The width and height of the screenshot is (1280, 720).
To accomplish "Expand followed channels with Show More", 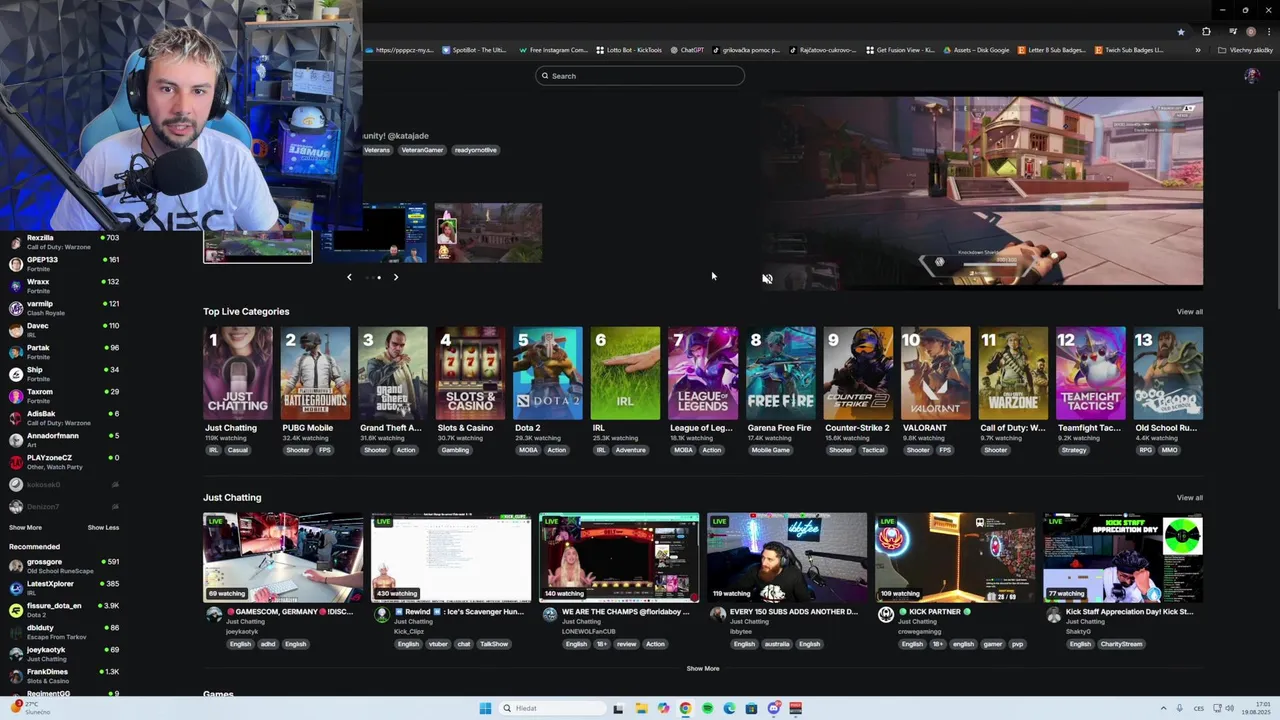I will 25,527.
